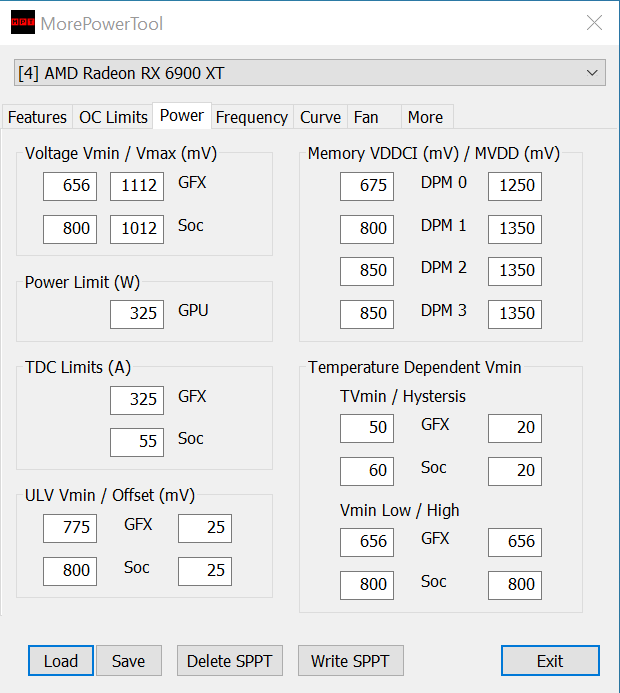Switch to the OC Limits tab

point(113,117)
